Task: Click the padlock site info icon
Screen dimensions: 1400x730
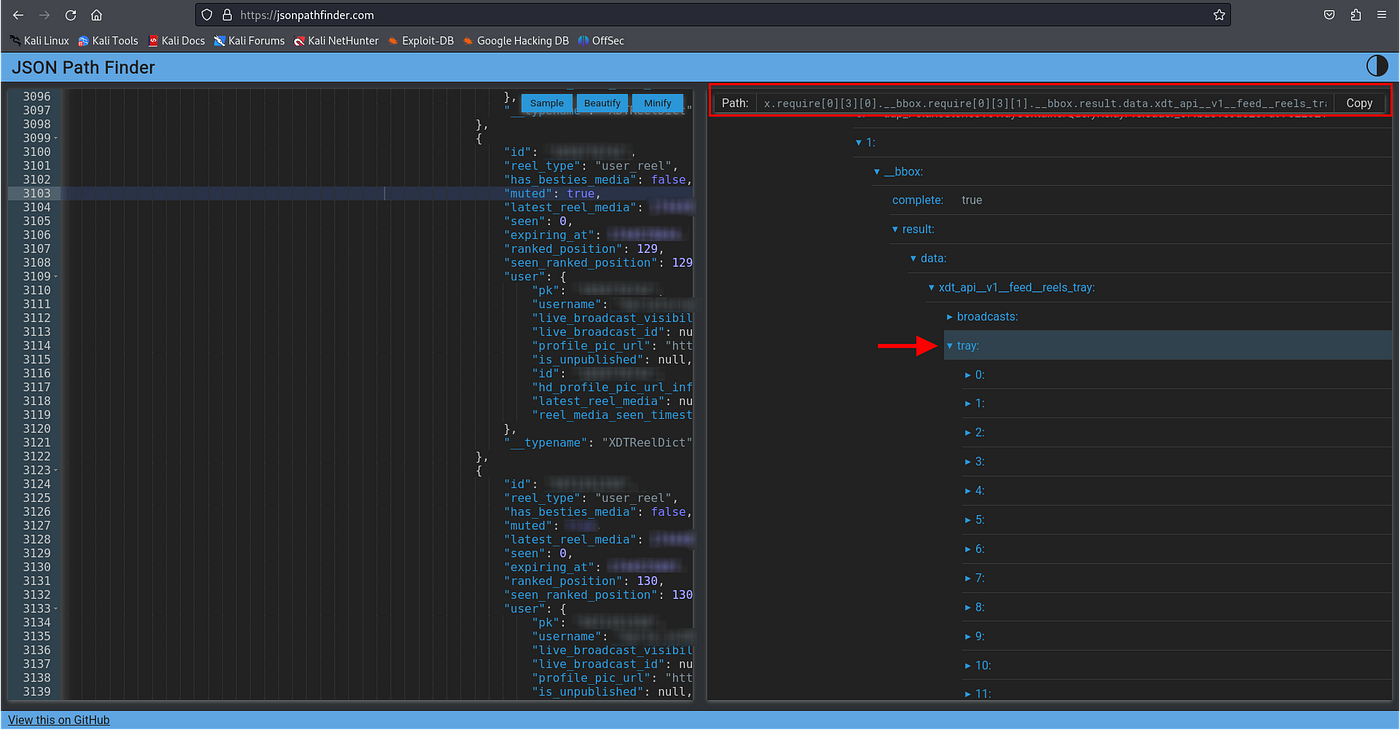Action: click(227, 15)
